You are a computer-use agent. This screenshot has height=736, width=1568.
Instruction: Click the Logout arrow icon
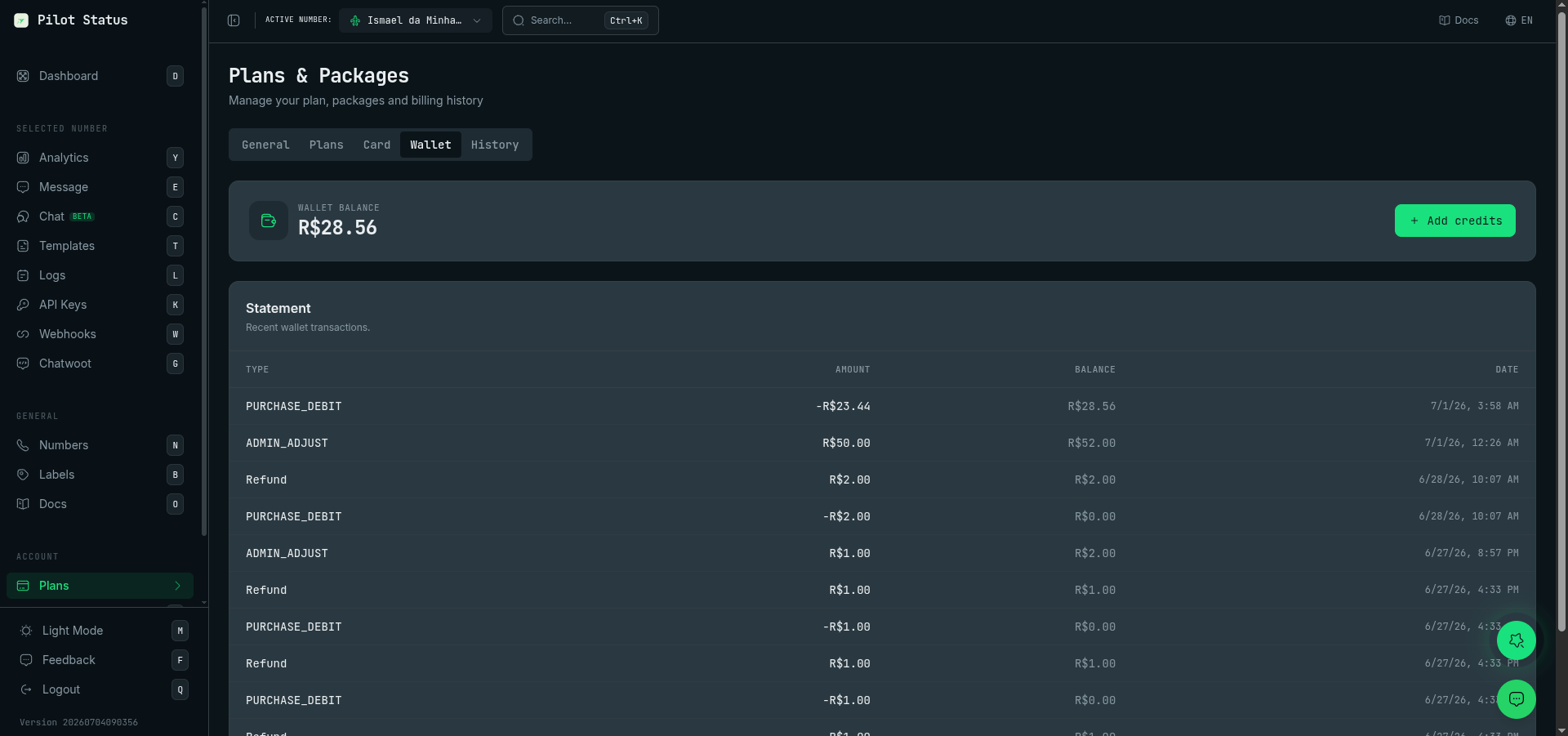(x=26, y=689)
